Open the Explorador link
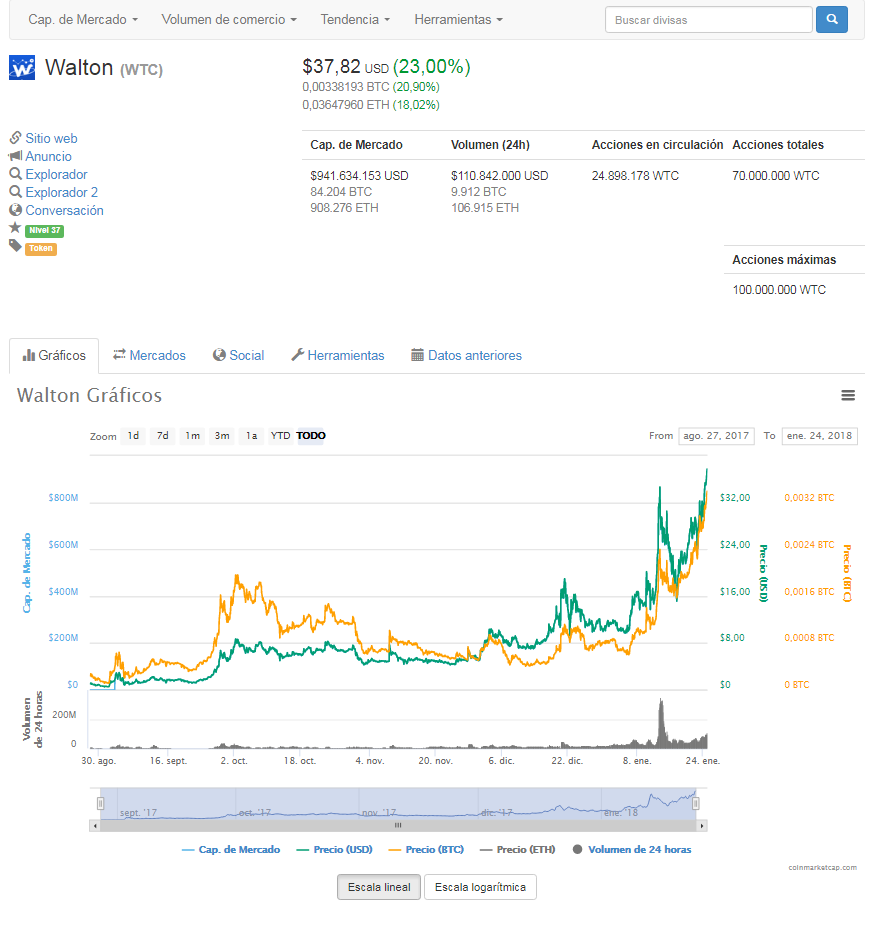This screenshot has height=928, width=878. pyautogui.click(x=56, y=175)
